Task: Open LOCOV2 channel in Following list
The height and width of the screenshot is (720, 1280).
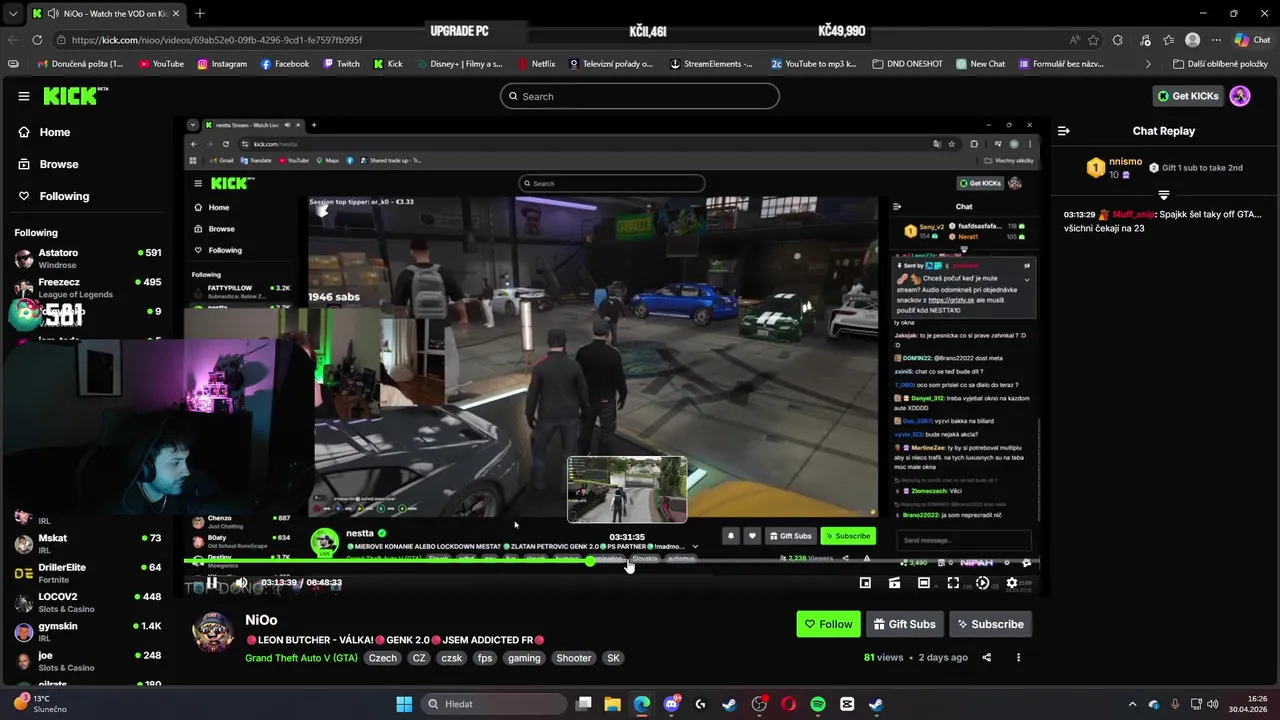Action: (x=87, y=602)
